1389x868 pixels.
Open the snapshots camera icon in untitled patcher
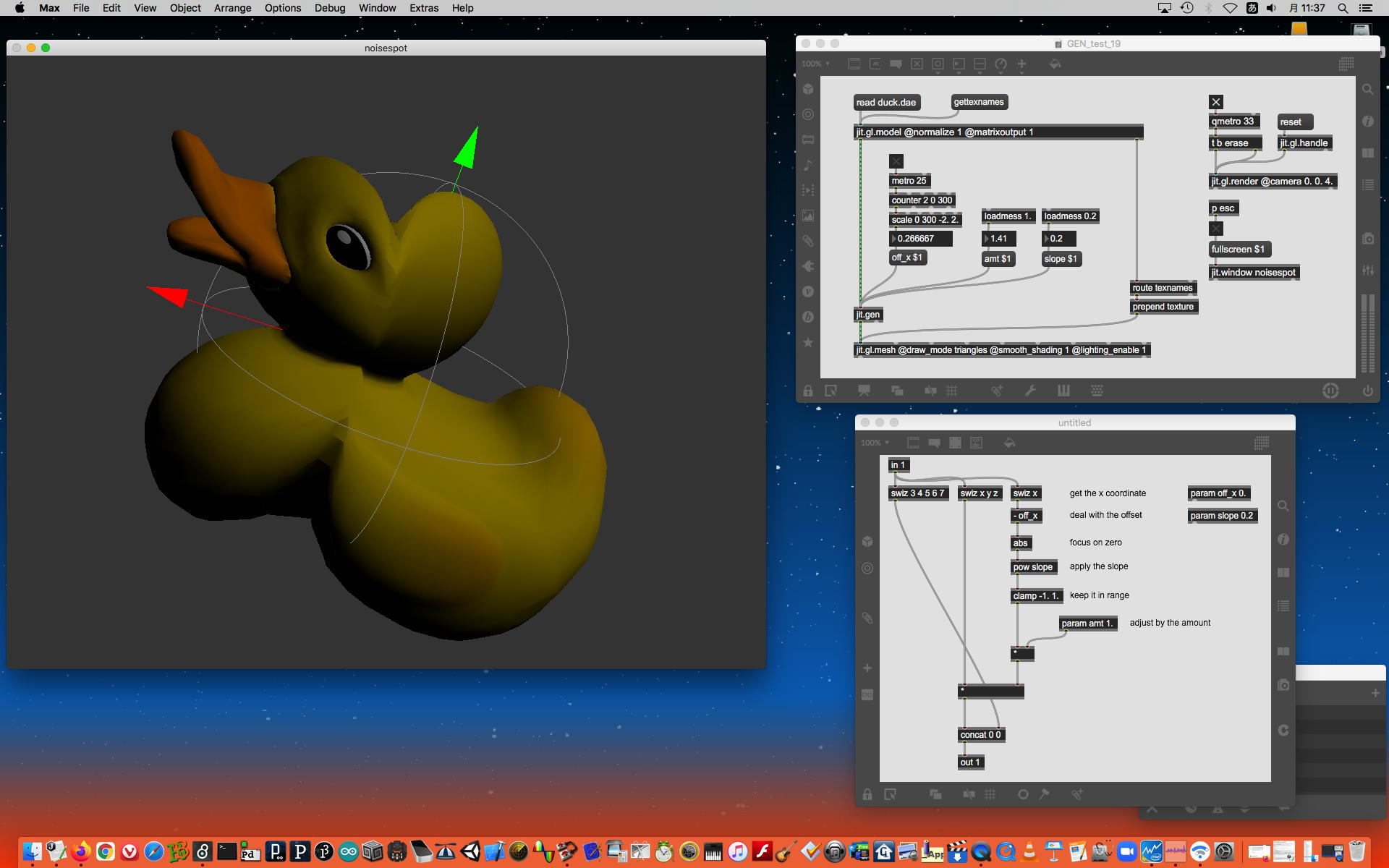point(1283,684)
